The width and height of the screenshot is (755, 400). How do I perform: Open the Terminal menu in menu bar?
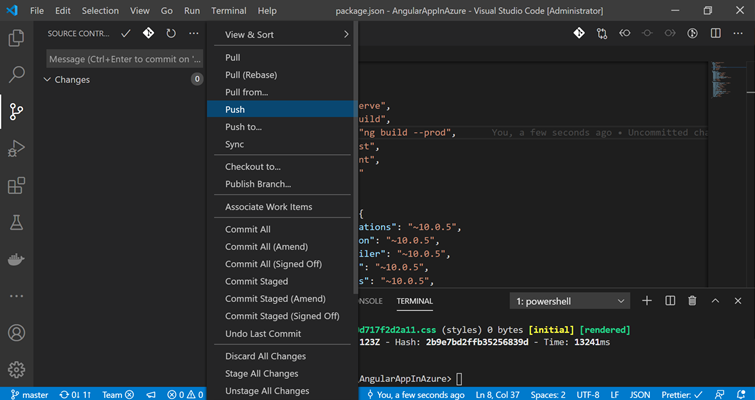click(229, 11)
